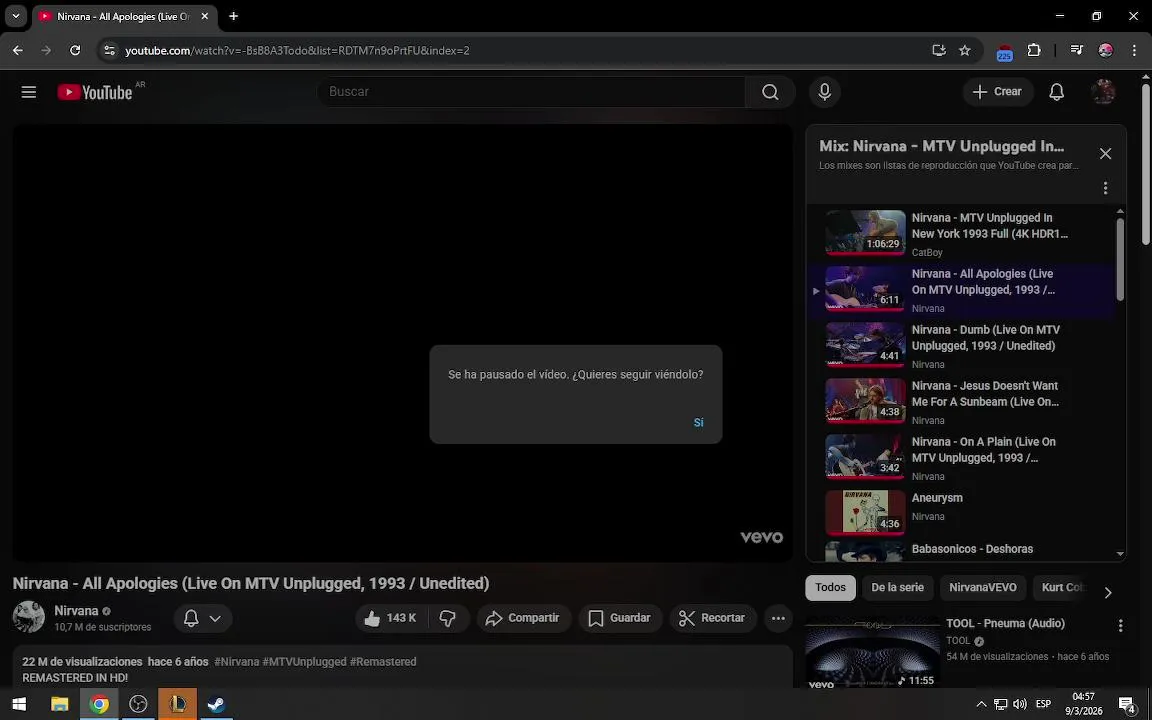Open more actions ellipsis under video
The height and width of the screenshot is (720, 1152).
[x=778, y=618]
